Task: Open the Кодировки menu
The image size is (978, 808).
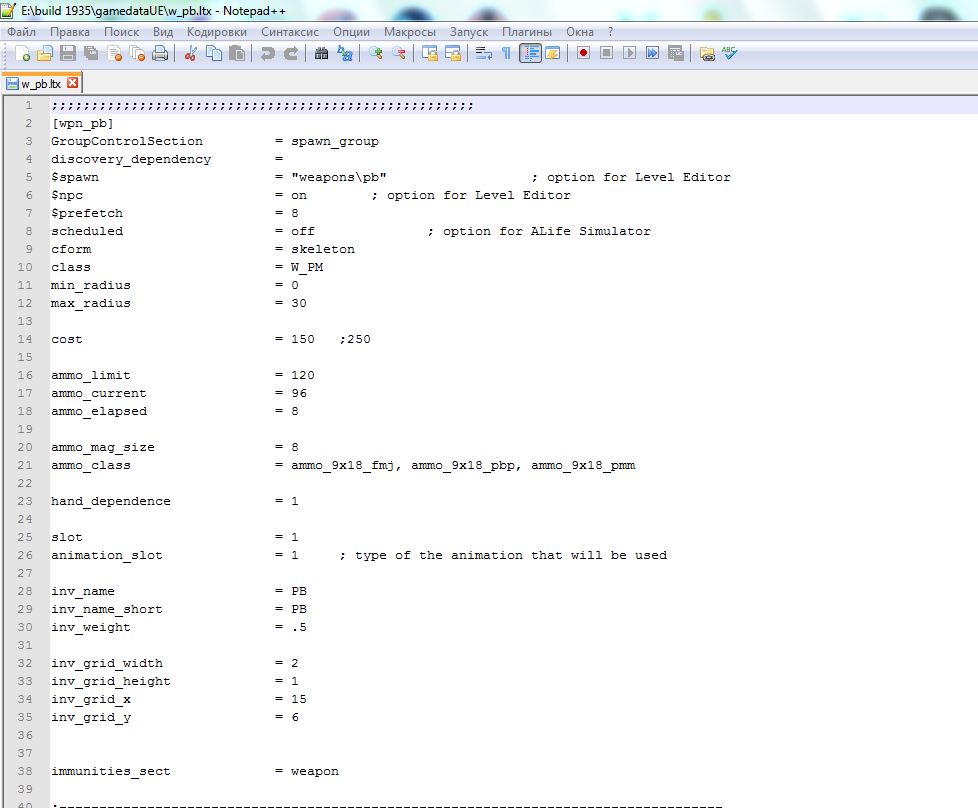Action: [216, 32]
